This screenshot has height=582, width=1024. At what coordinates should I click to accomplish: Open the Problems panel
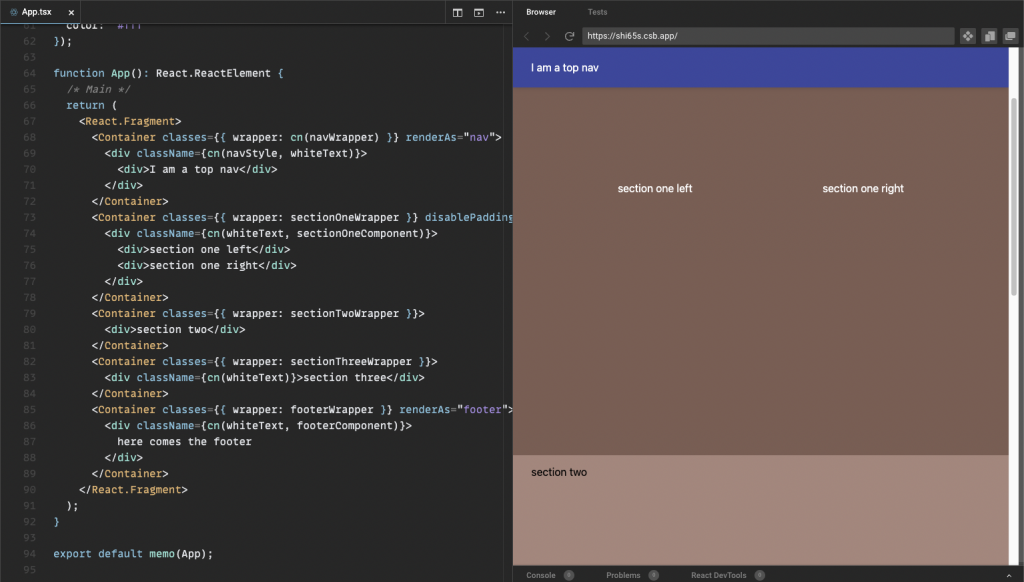(623, 575)
